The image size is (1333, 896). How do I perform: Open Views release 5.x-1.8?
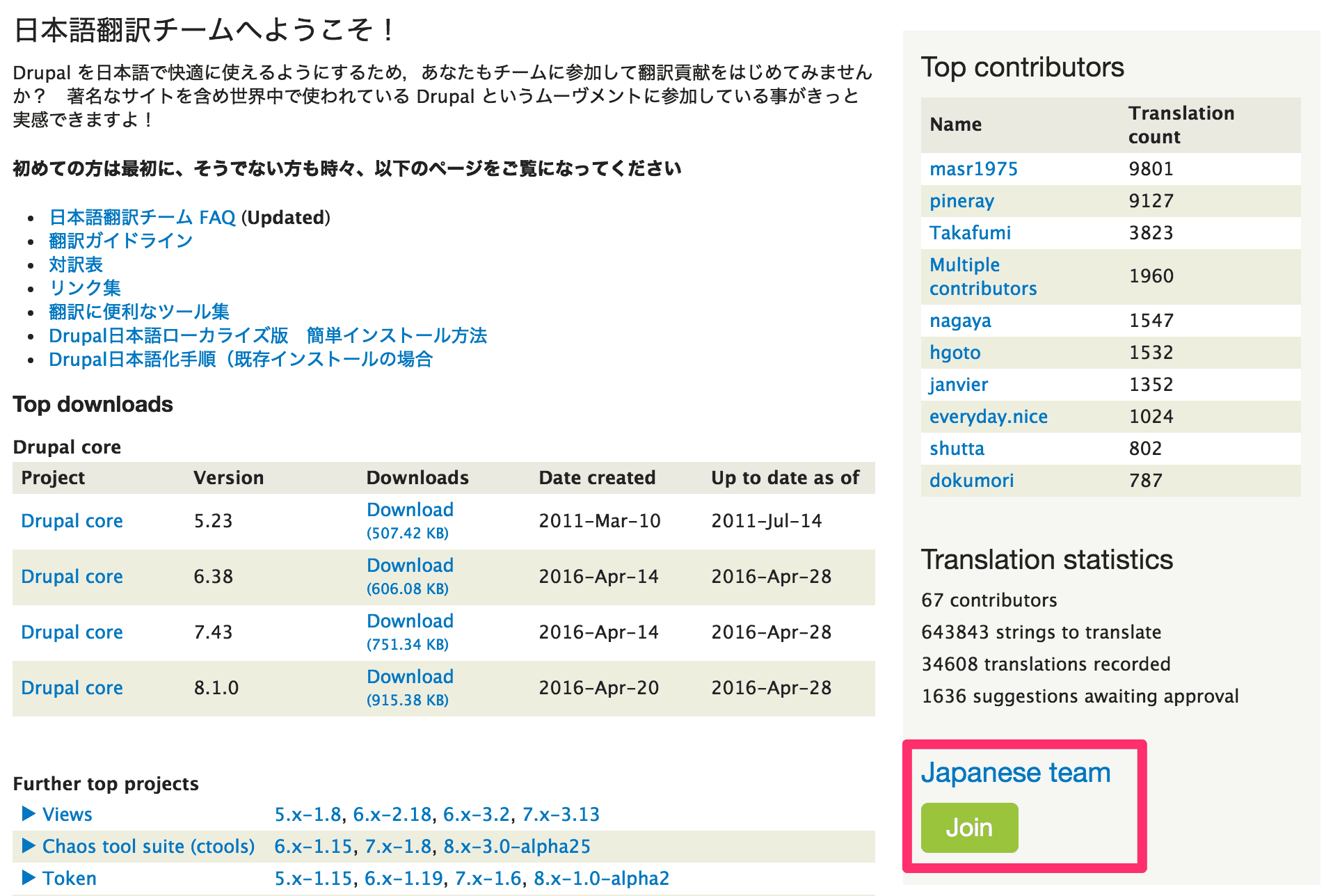(308, 814)
